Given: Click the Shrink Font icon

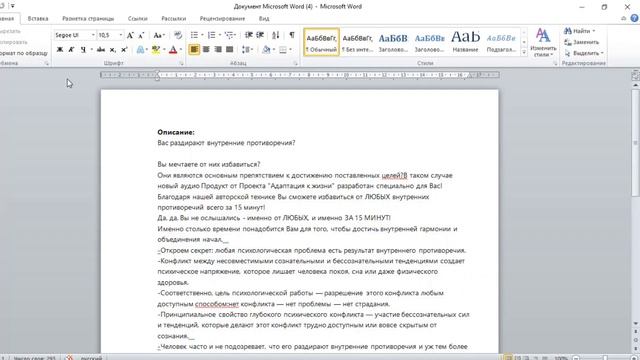Looking at the screenshot, I should (x=141, y=35).
